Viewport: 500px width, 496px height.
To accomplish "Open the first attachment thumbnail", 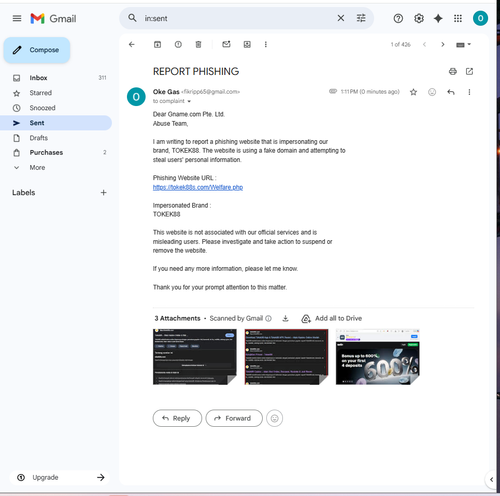I will 195,357.
